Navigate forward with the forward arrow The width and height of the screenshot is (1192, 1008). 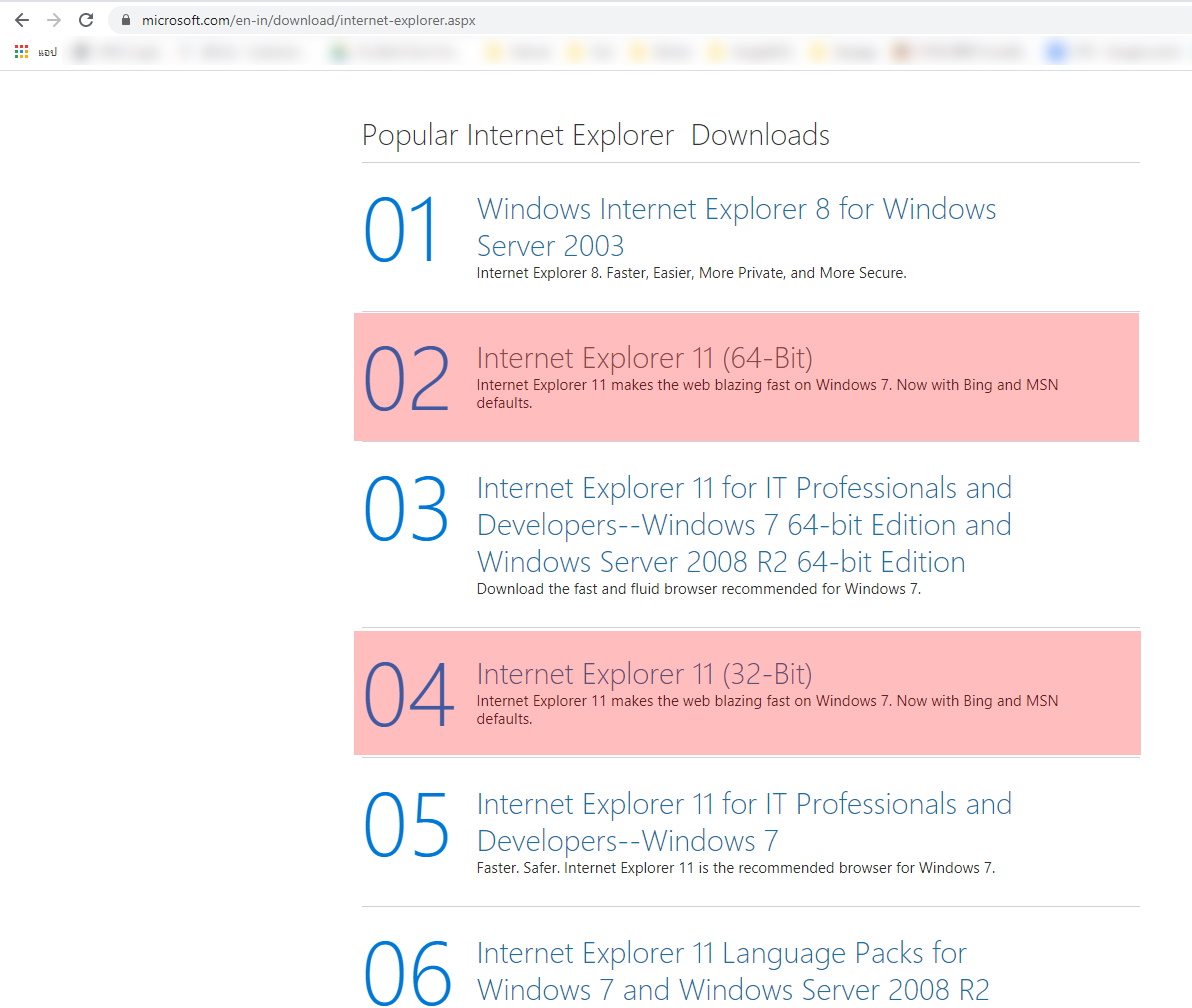54,19
